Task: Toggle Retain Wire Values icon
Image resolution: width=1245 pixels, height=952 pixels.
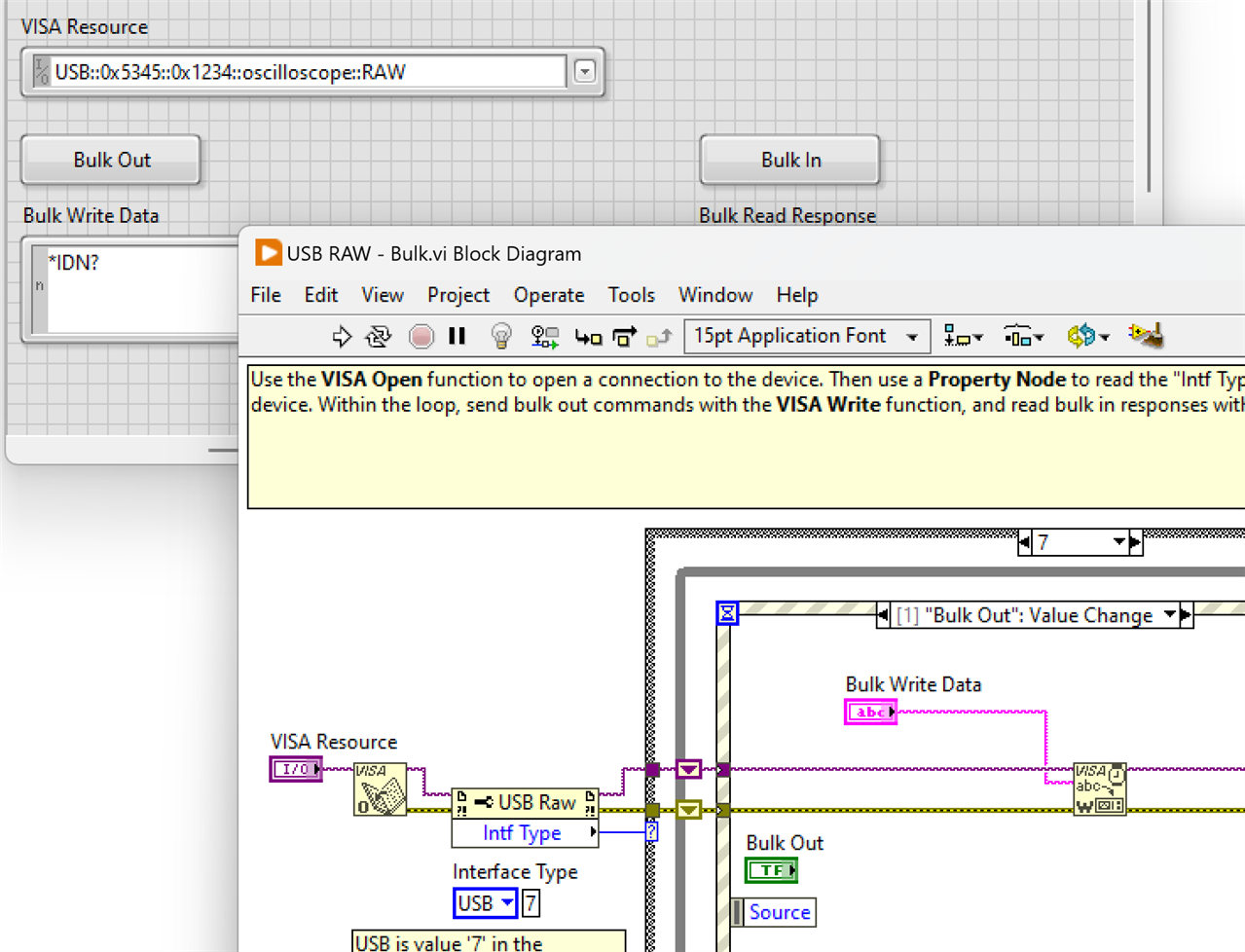Action: (544, 337)
